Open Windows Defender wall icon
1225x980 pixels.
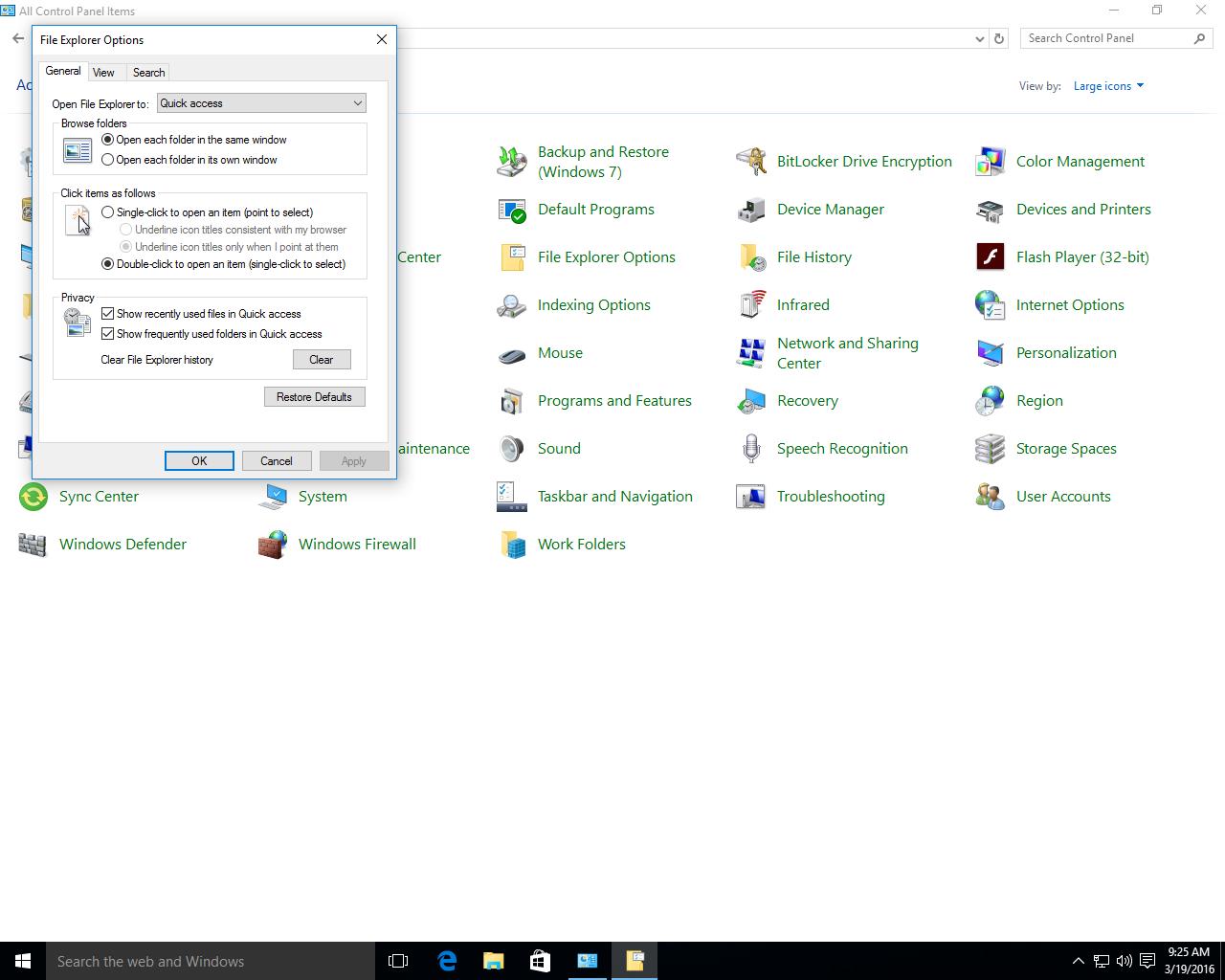(33, 545)
